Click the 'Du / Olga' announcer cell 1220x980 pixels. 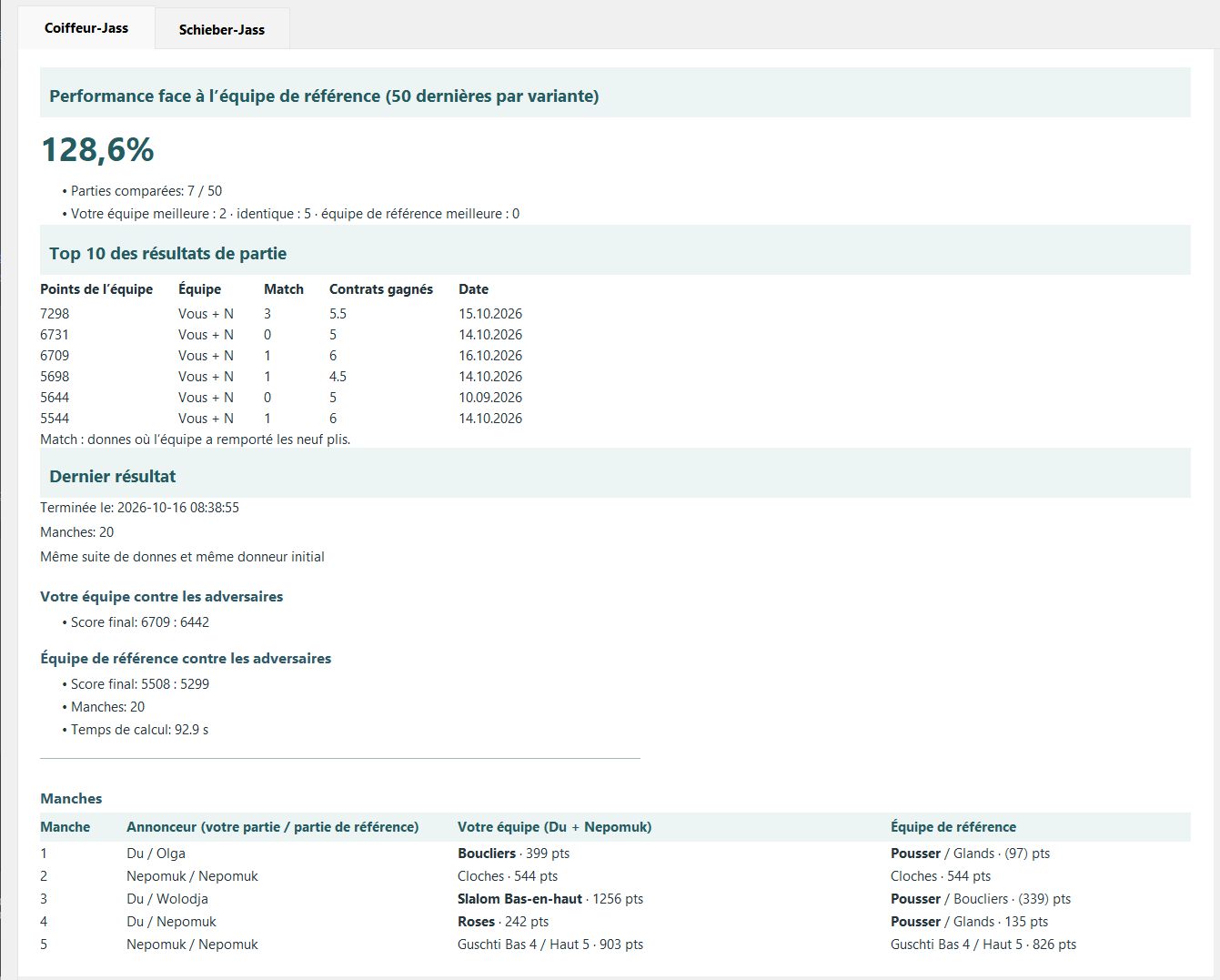(156, 854)
